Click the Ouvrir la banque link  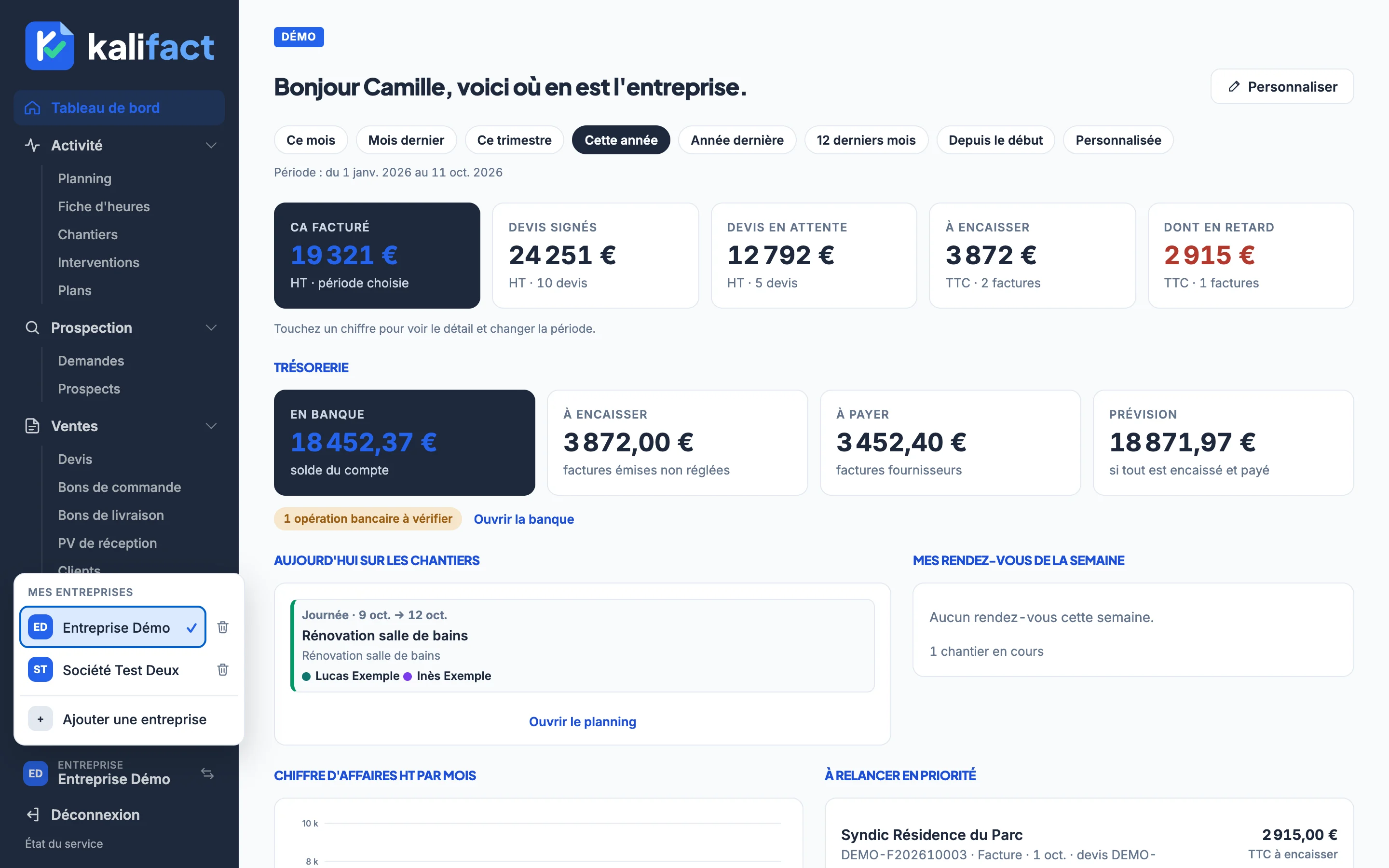(x=523, y=519)
